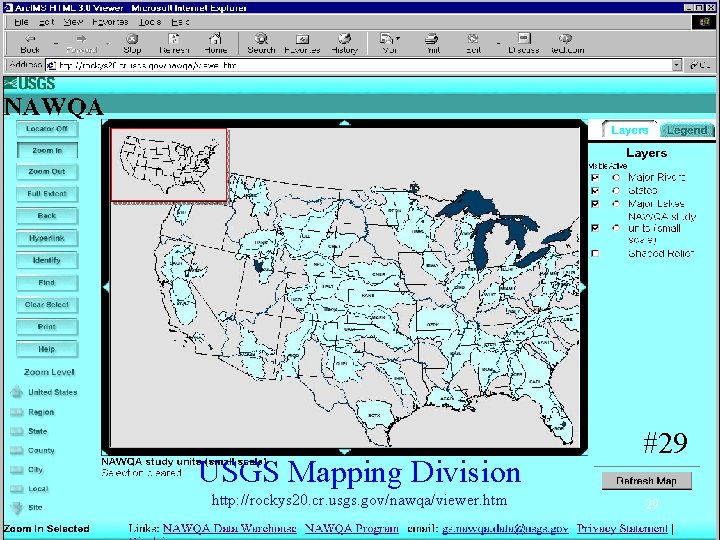Click the Refresh toolbar icon
Screen dimensions: 720x540
[x=174, y=39]
